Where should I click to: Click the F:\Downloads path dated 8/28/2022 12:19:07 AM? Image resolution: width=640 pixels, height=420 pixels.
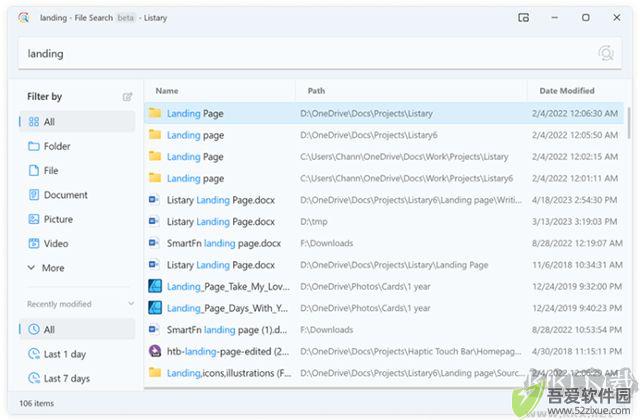[327, 243]
